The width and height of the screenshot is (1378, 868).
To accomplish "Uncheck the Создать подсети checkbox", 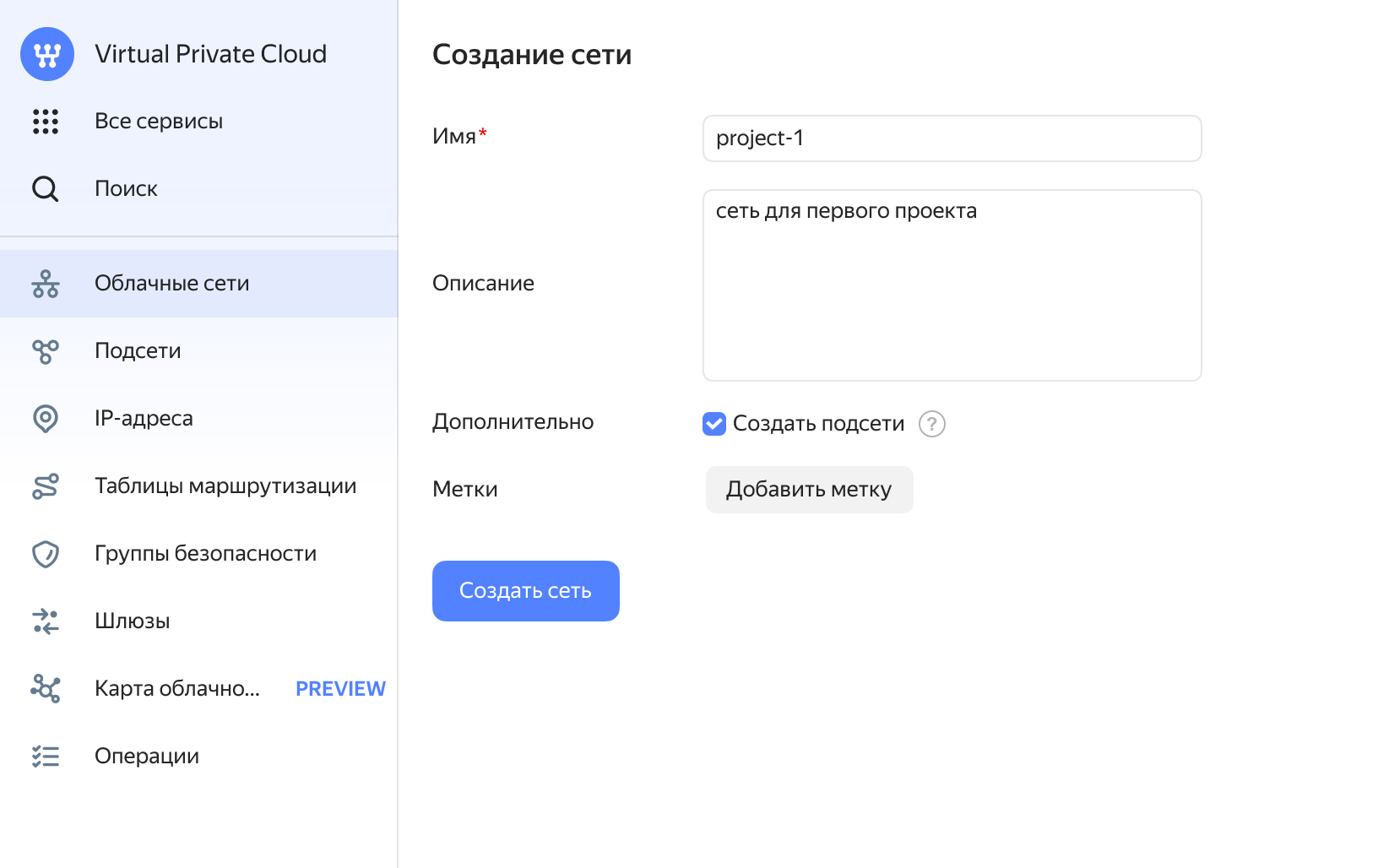I will pyautogui.click(x=714, y=424).
